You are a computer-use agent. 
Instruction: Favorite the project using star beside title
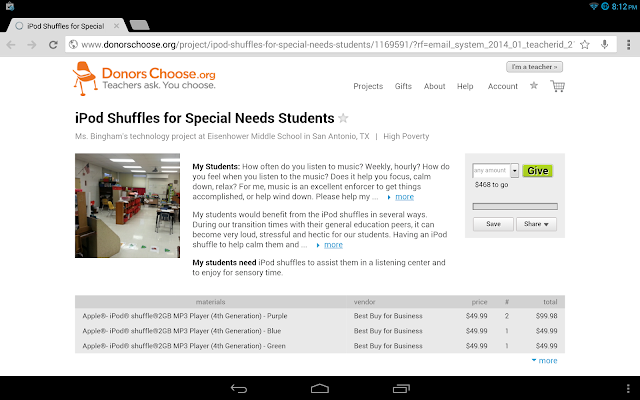343,118
